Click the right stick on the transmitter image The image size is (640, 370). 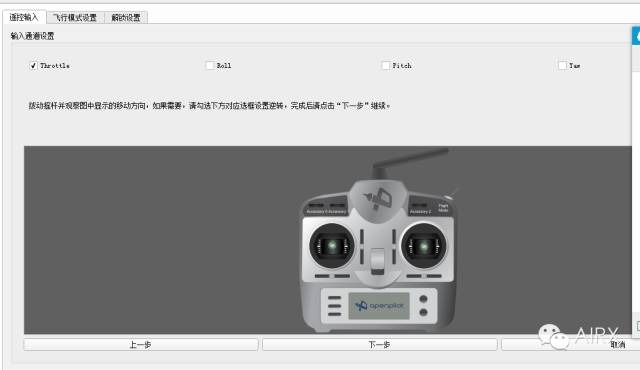click(x=424, y=246)
